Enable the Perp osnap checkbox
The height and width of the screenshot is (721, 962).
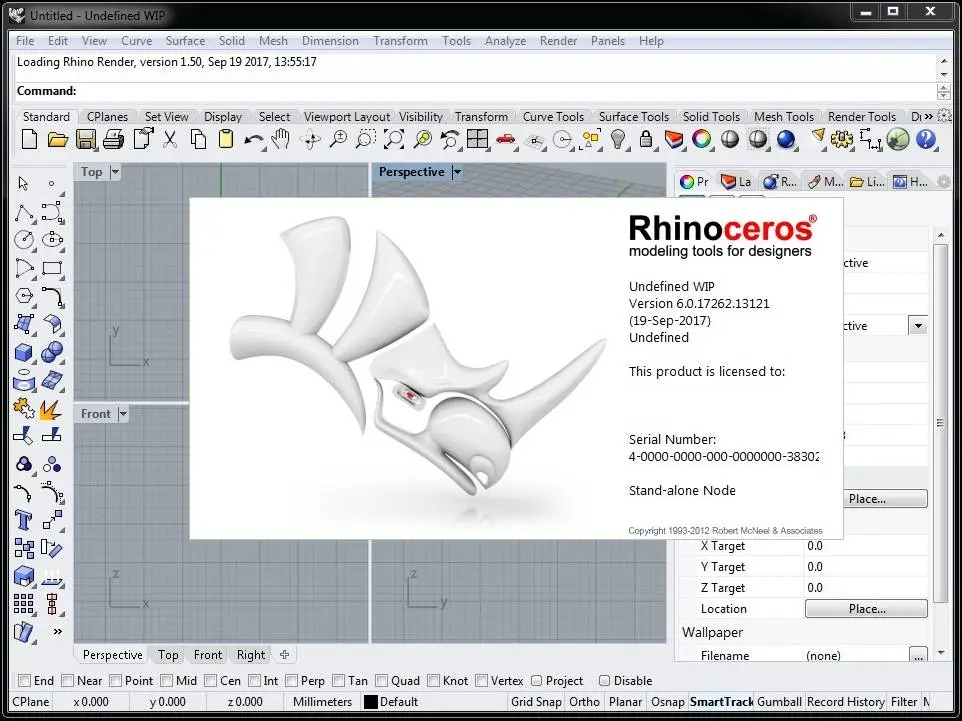pos(291,681)
